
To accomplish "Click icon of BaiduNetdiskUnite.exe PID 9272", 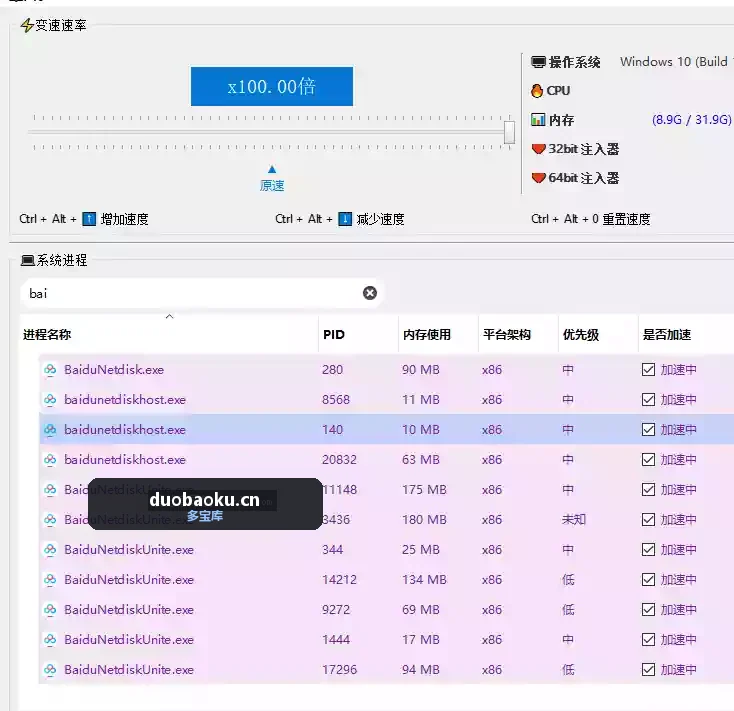I will pos(50,609).
